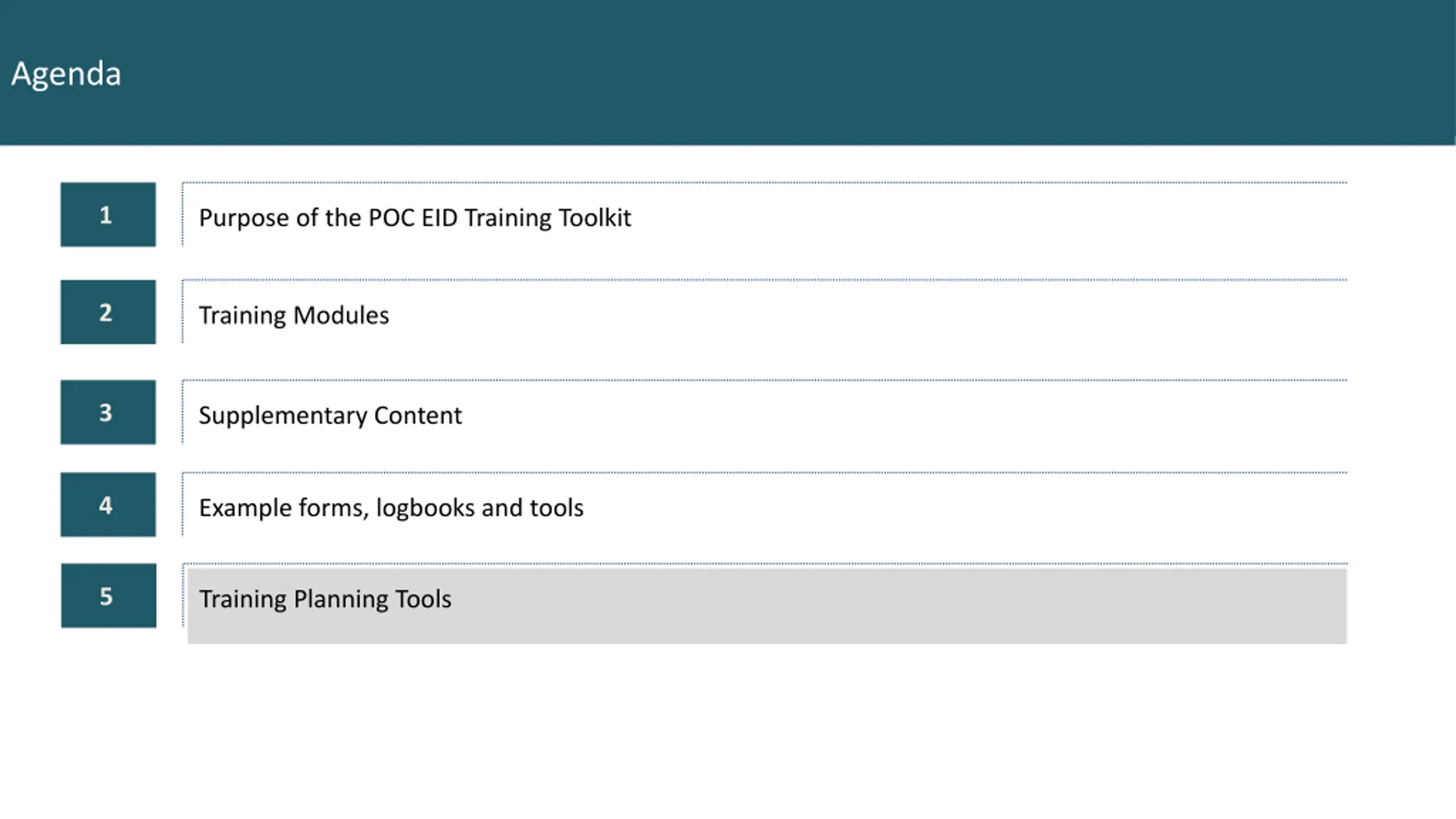Select the Supplementary Content item

coord(330,416)
